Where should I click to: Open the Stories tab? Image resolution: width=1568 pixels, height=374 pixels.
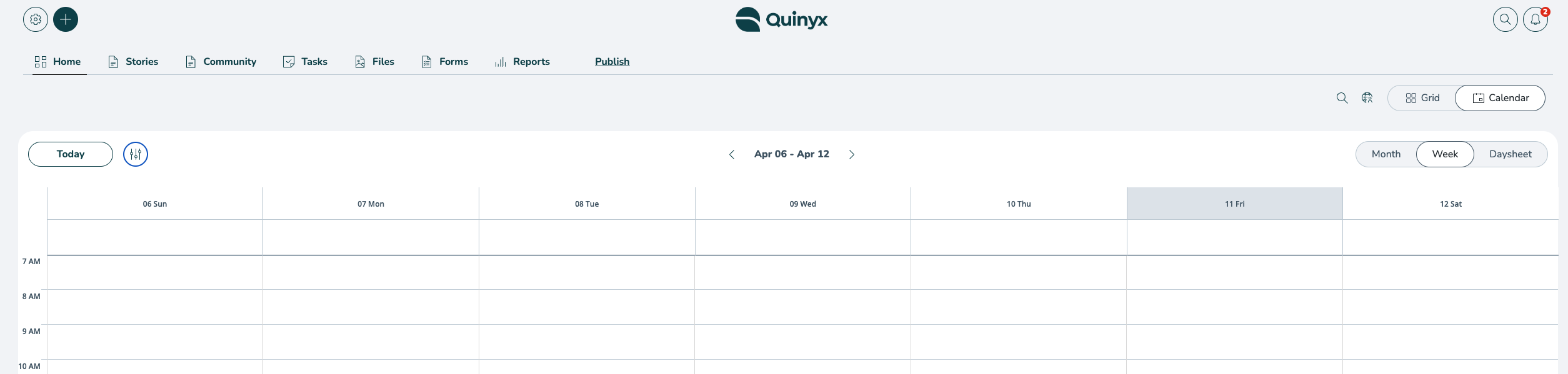[x=134, y=62]
